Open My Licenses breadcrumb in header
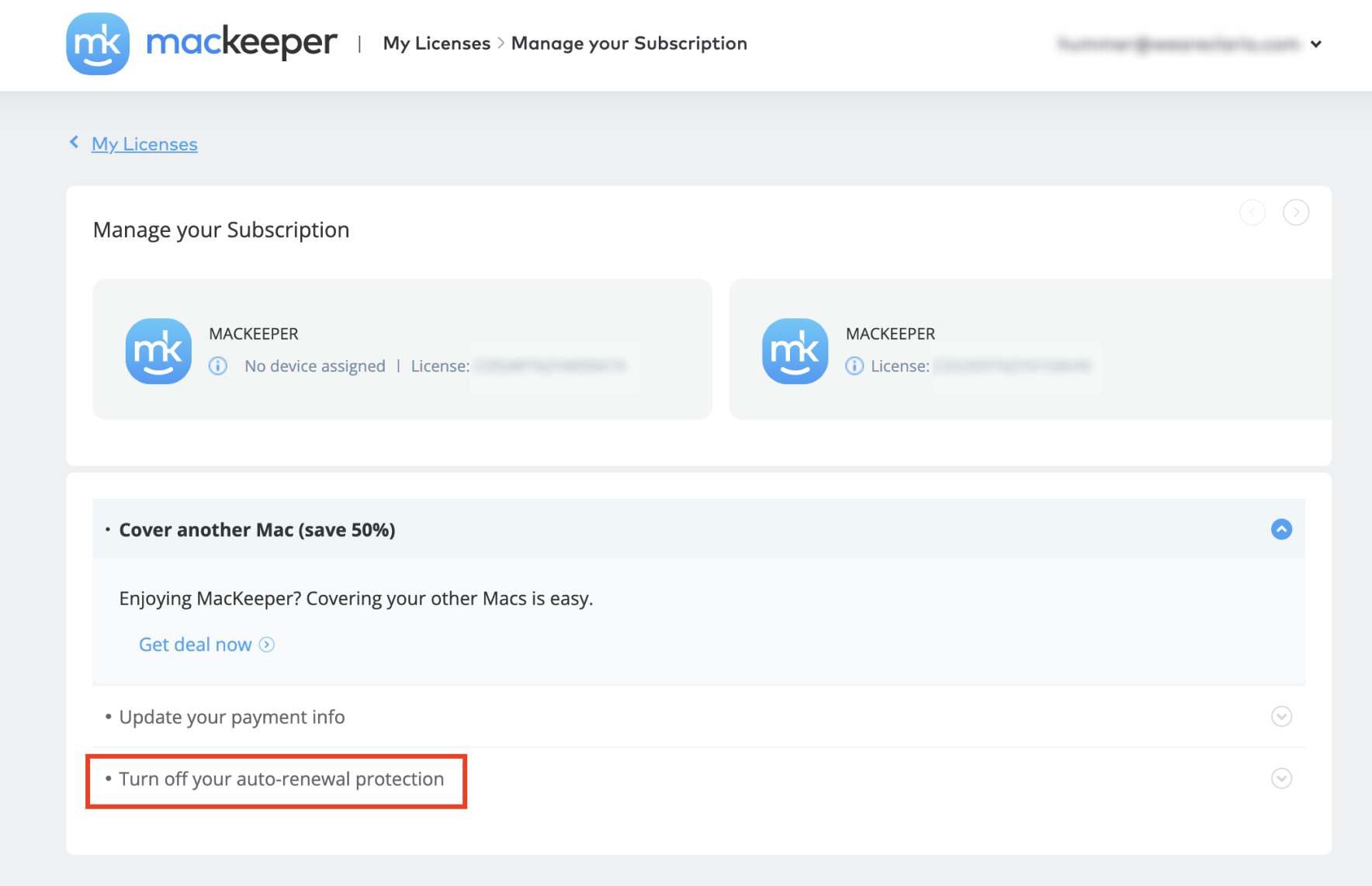Viewport: 1372px width, 886px height. 437,43
